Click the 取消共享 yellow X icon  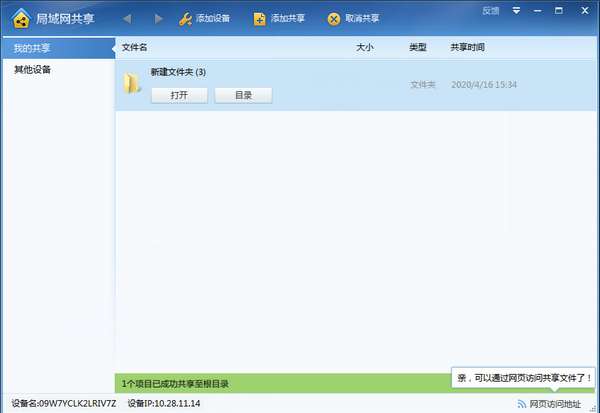(x=334, y=19)
